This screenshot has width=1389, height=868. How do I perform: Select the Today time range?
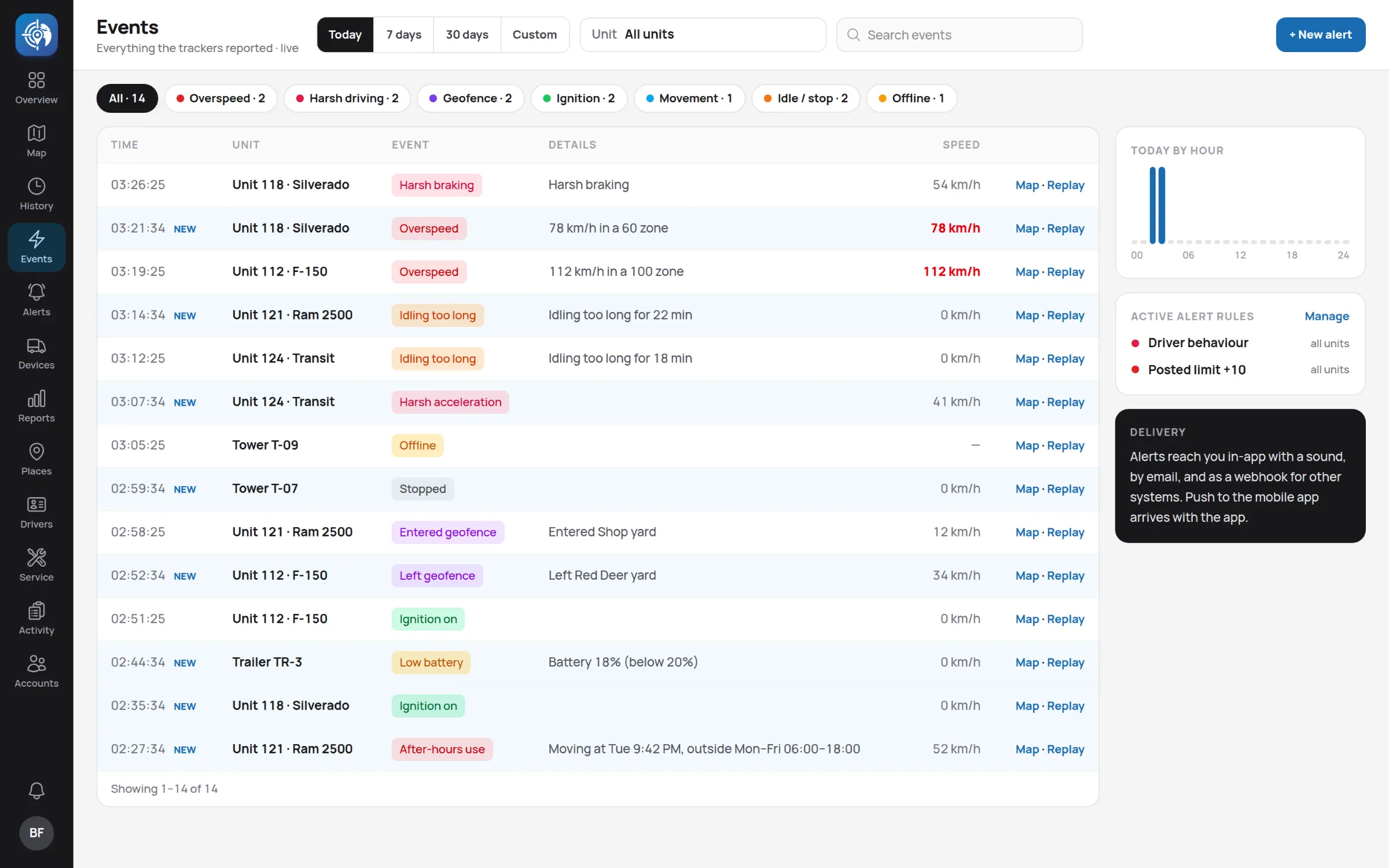345,35
